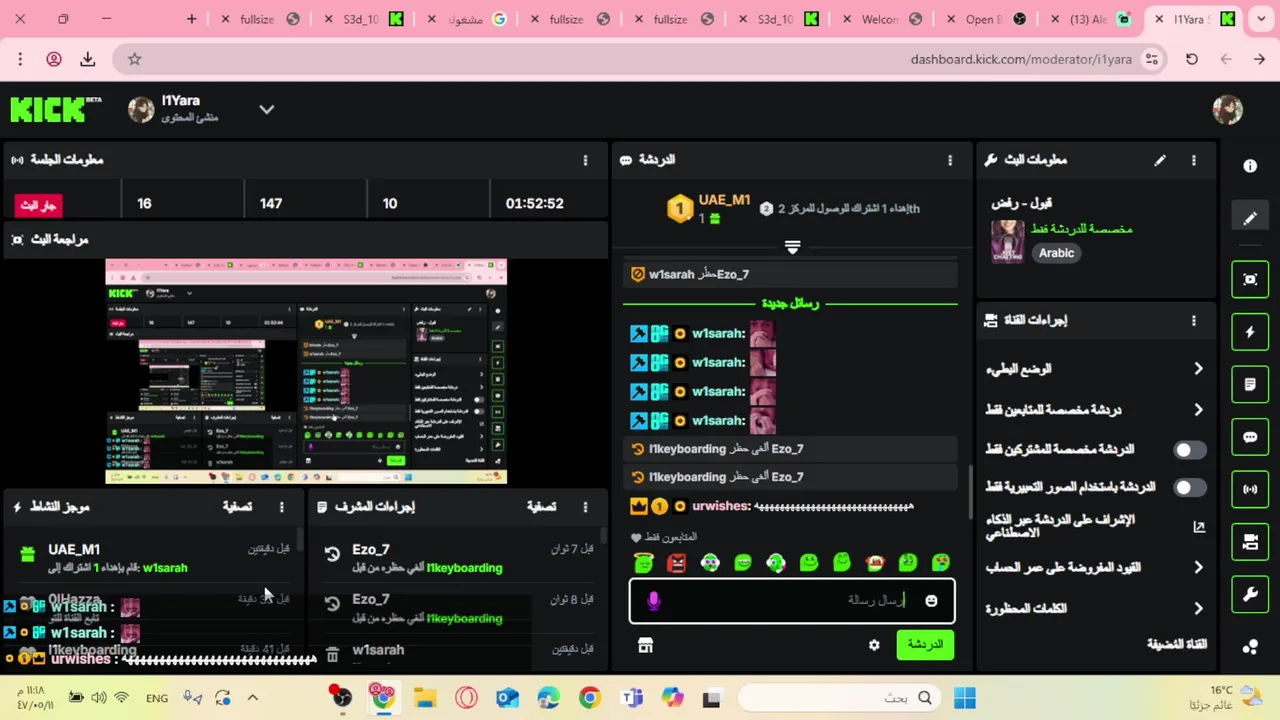The height and width of the screenshot is (720, 1280).
Task: Open AI chat moderation external link icon
Action: (1199, 526)
